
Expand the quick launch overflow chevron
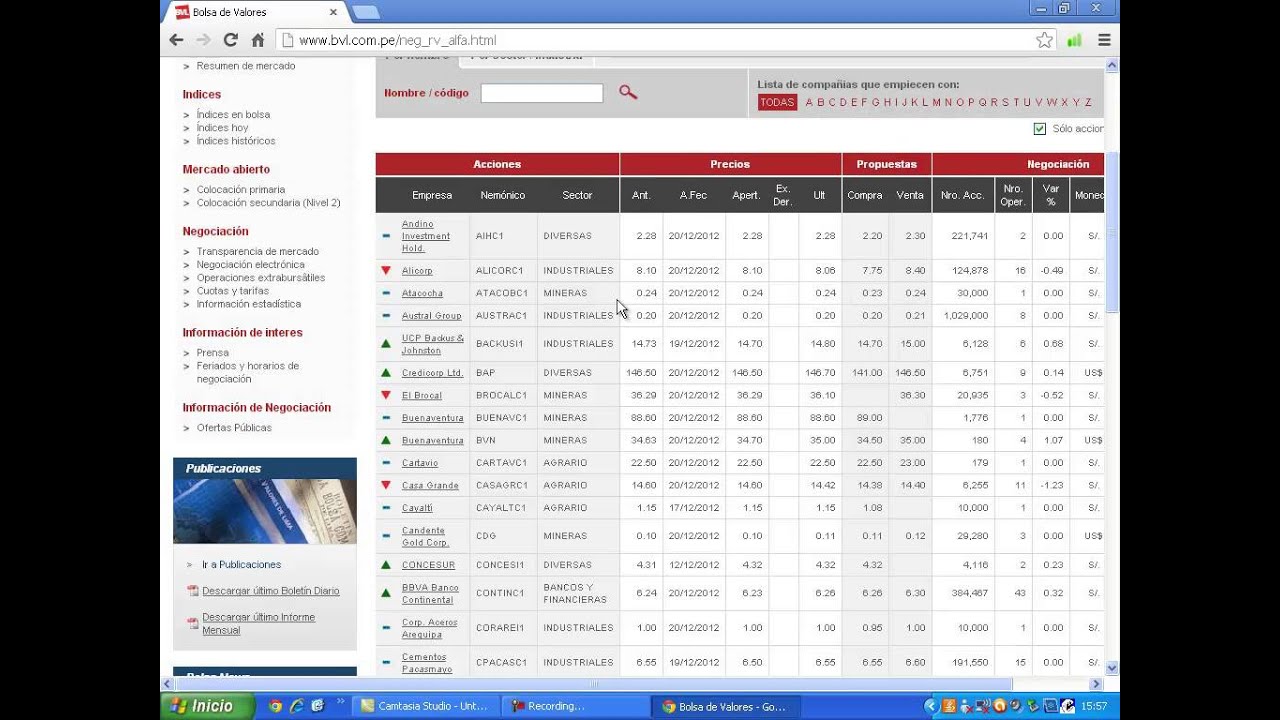coord(341,703)
